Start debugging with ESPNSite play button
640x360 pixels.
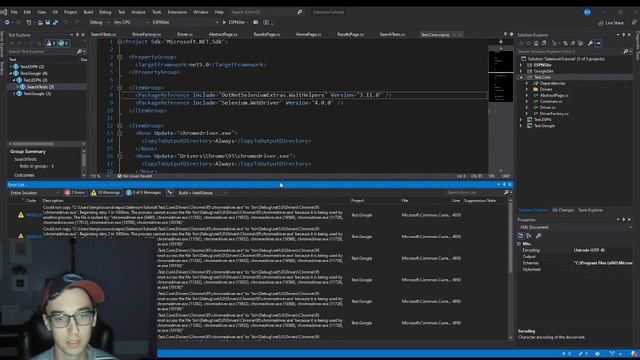[224, 22]
